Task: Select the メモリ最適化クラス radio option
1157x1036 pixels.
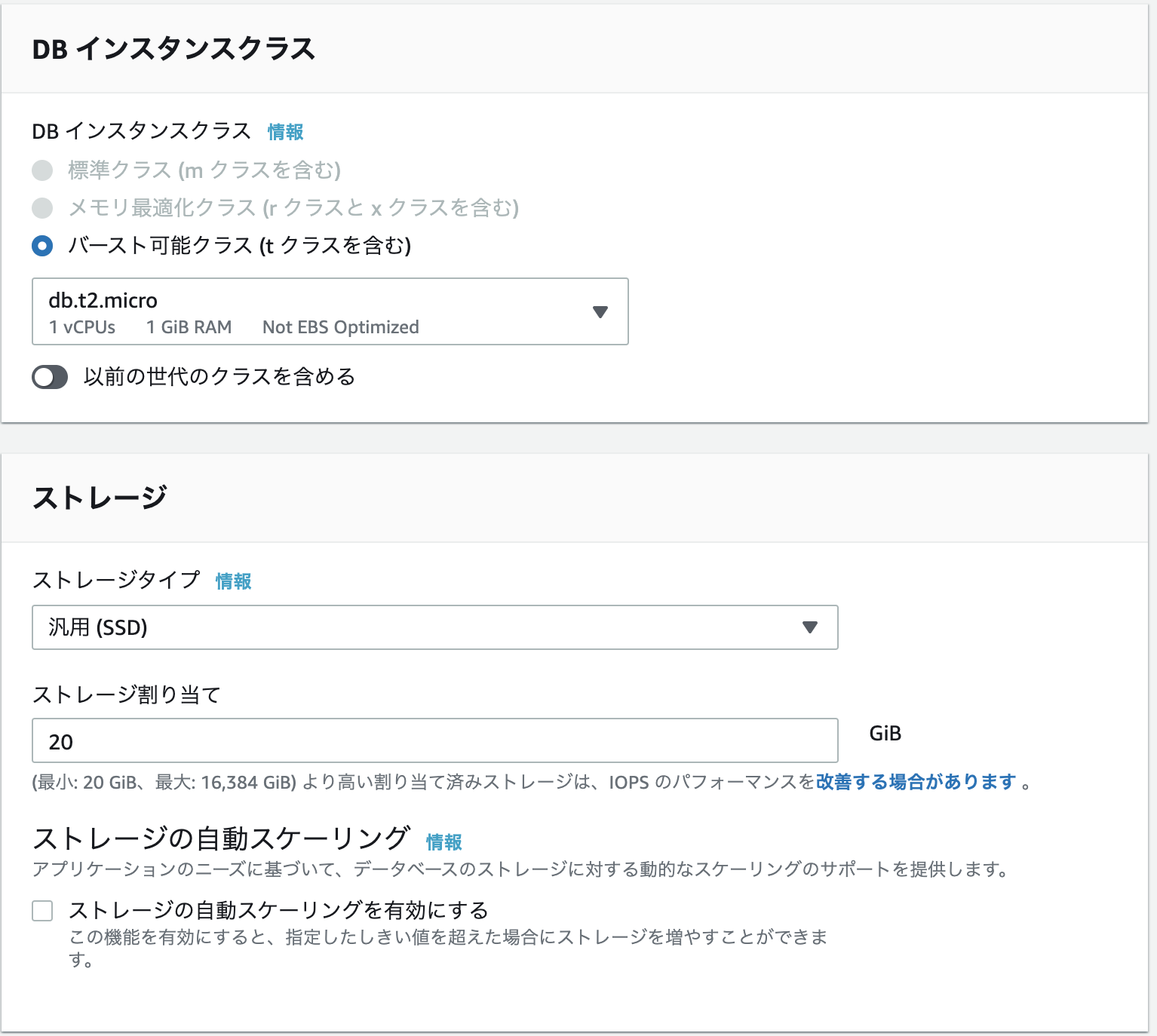Action: point(42,208)
